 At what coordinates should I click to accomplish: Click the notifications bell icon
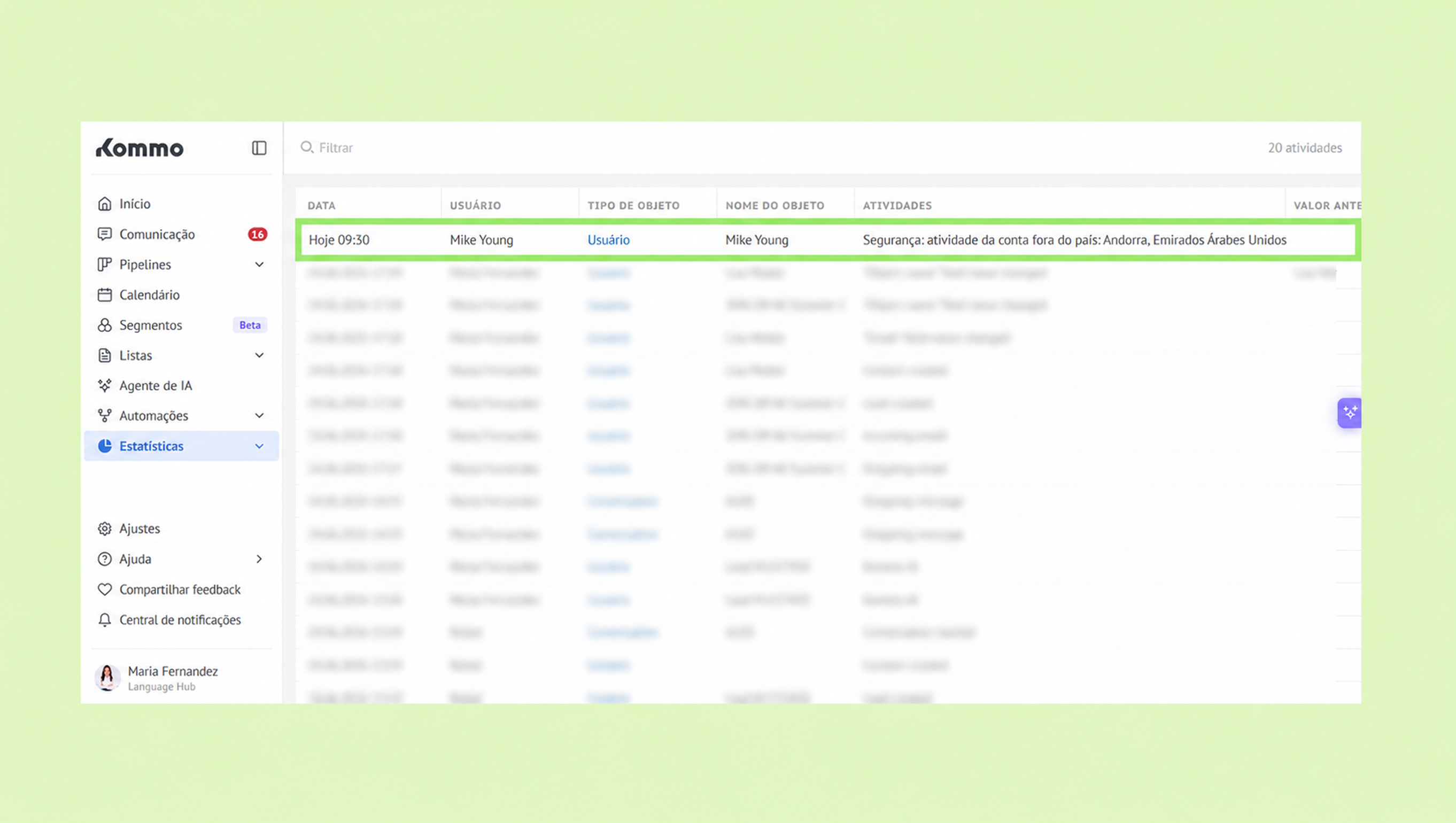coord(105,619)
